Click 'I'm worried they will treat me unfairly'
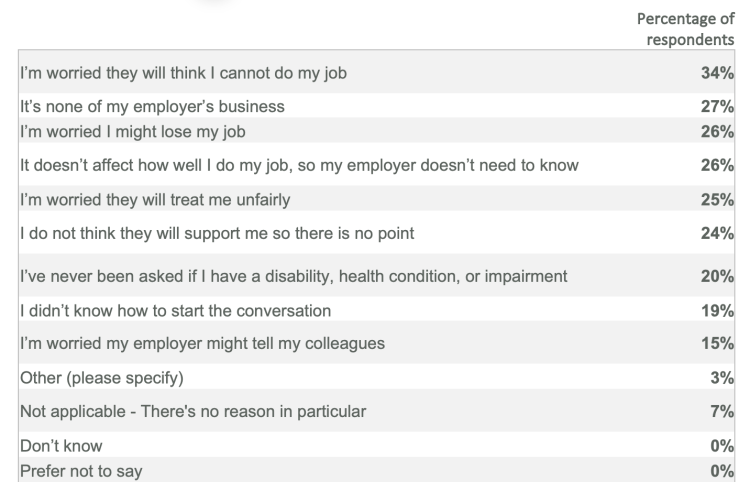 [155, 200]
